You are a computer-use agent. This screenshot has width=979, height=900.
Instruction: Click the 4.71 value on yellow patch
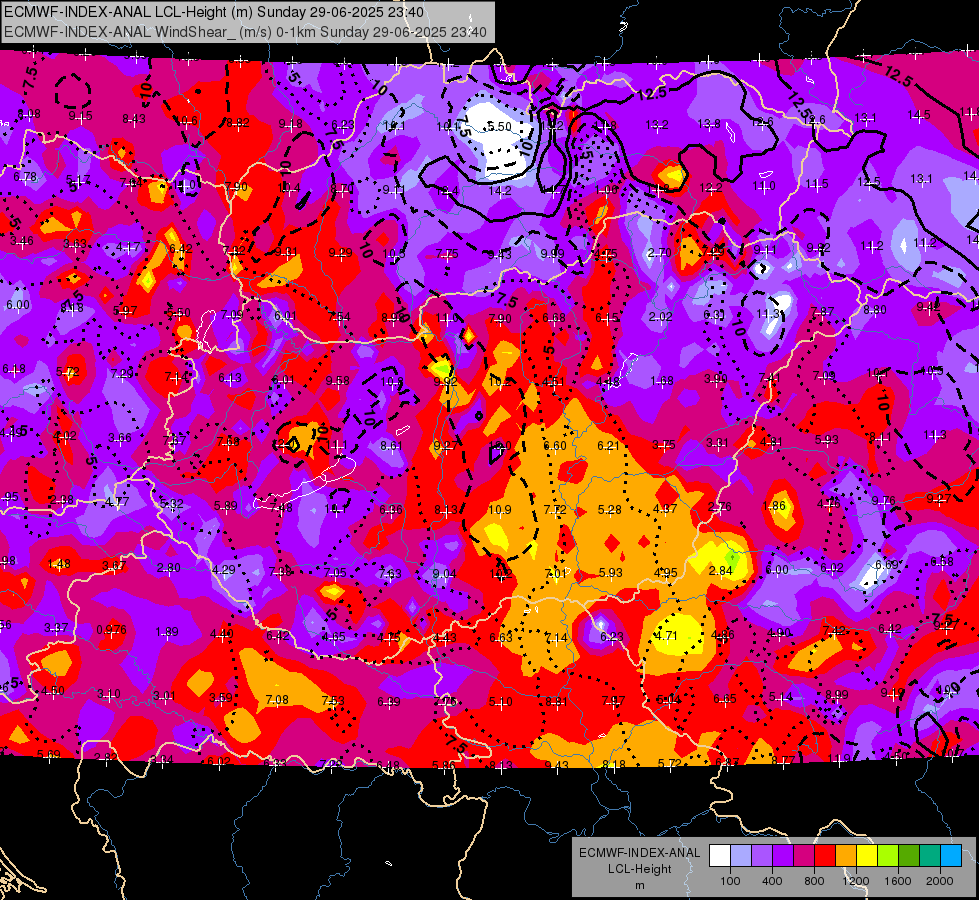click(x=666, y=636)
